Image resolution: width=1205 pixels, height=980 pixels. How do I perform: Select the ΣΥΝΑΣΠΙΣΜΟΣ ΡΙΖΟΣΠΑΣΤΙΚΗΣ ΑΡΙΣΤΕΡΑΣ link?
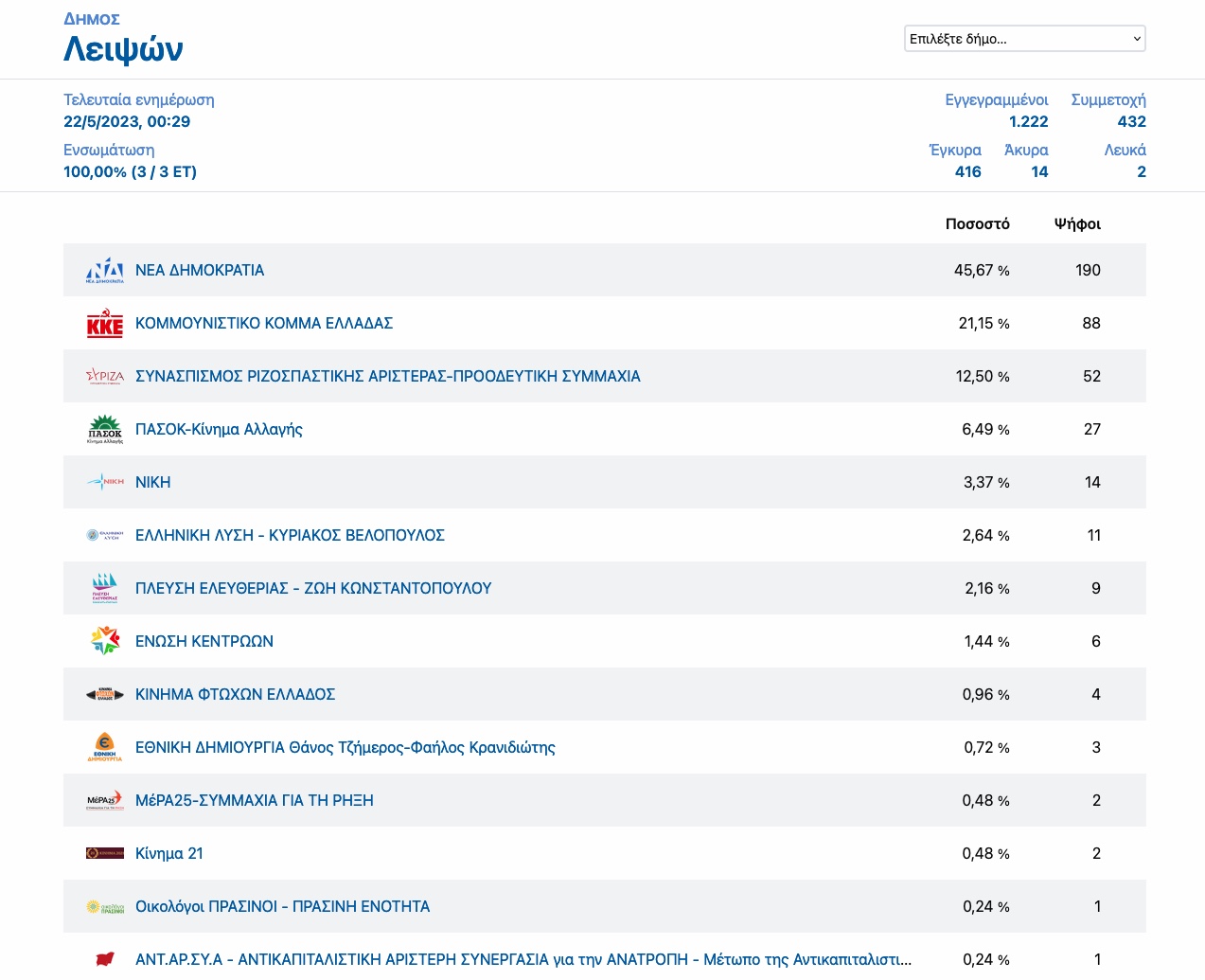click(x=388, y=376)
